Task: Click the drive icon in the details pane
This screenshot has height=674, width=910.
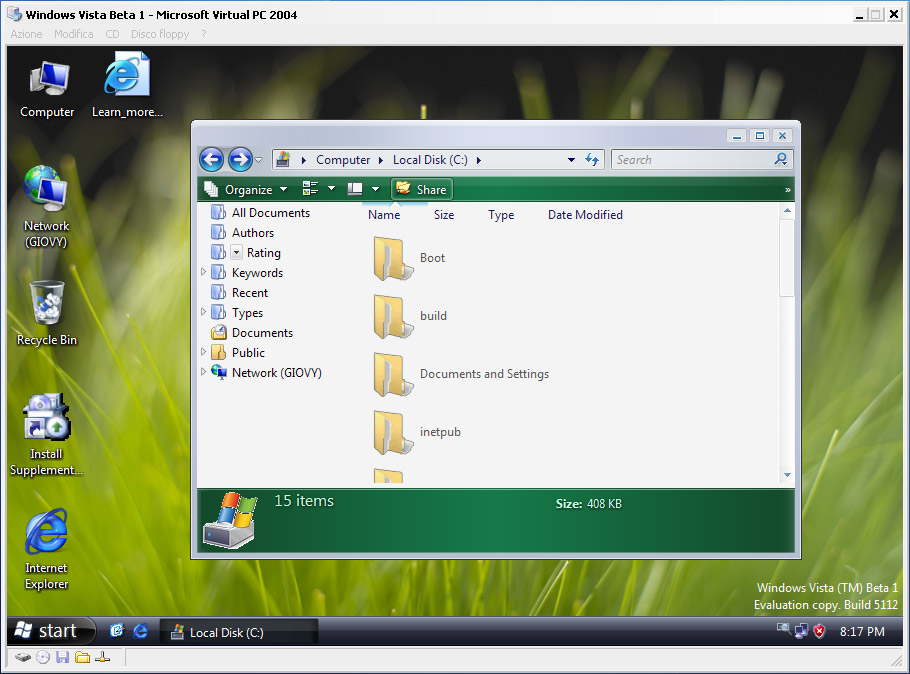Action: [230, 521]
